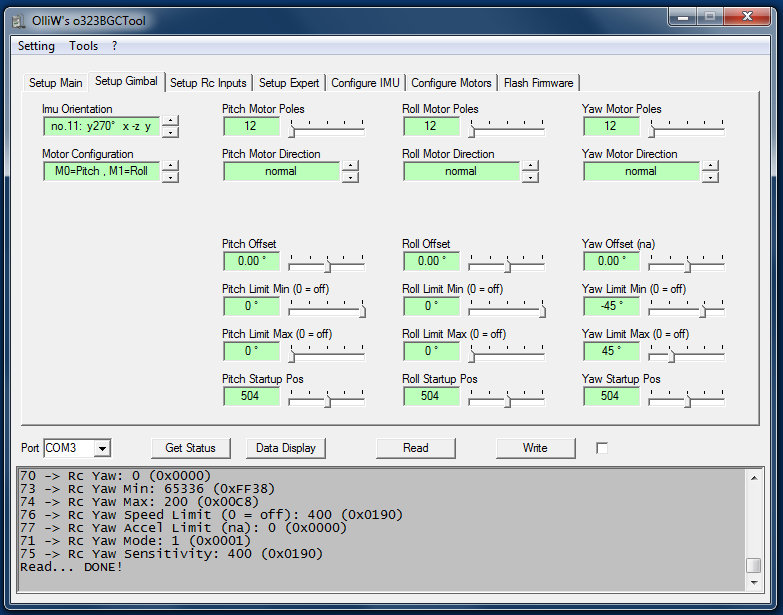Click the Write button
This screenshot has width=783, height=615.
(x=535, y=448)
